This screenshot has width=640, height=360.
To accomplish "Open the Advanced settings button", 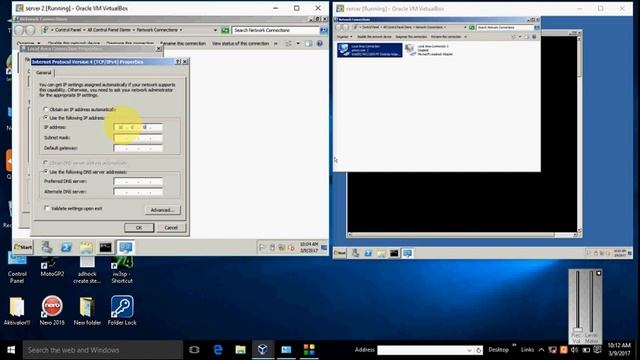I will pyautogui.click(x=162, y=210).
